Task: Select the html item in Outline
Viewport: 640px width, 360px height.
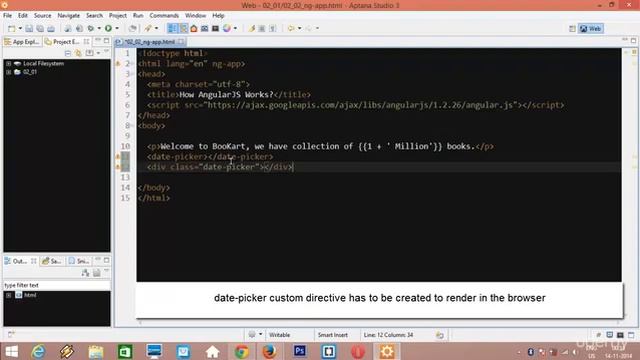Action: point(30,295)
